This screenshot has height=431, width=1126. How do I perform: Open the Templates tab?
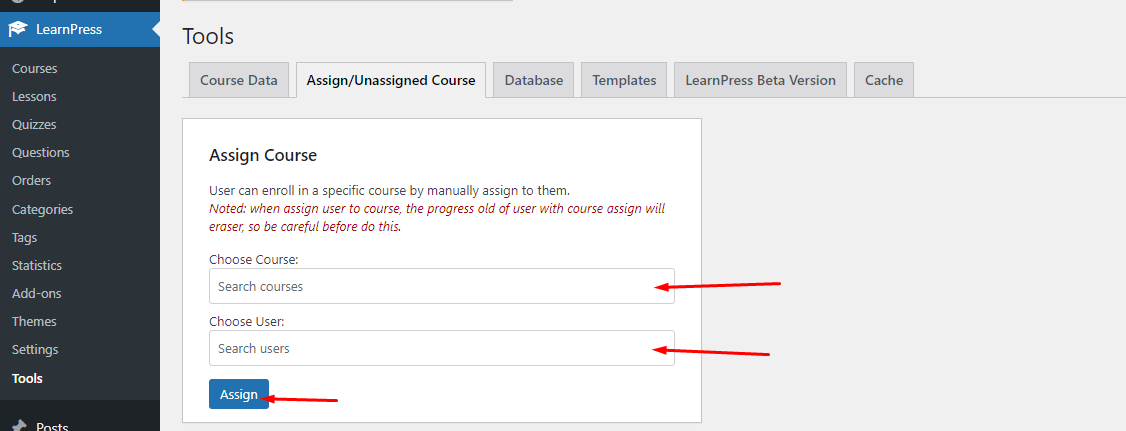(x=624, y=80)
